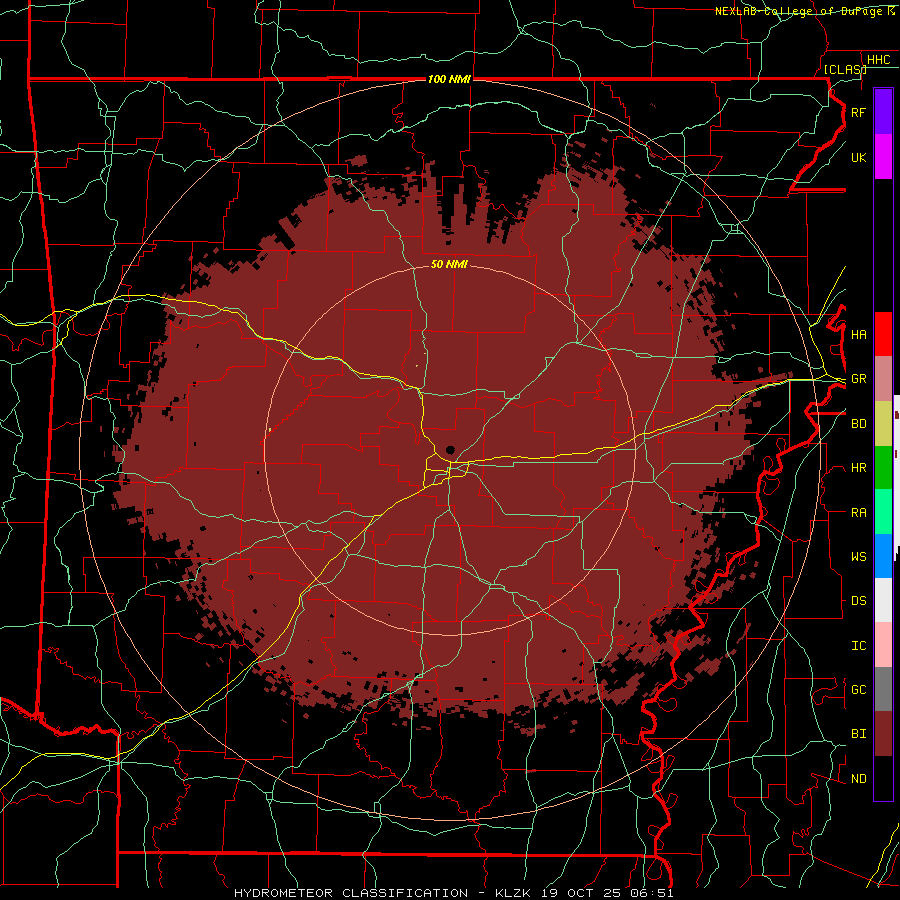Click the 'IC' legend label

pyautogui.click(x=858, y=646)
